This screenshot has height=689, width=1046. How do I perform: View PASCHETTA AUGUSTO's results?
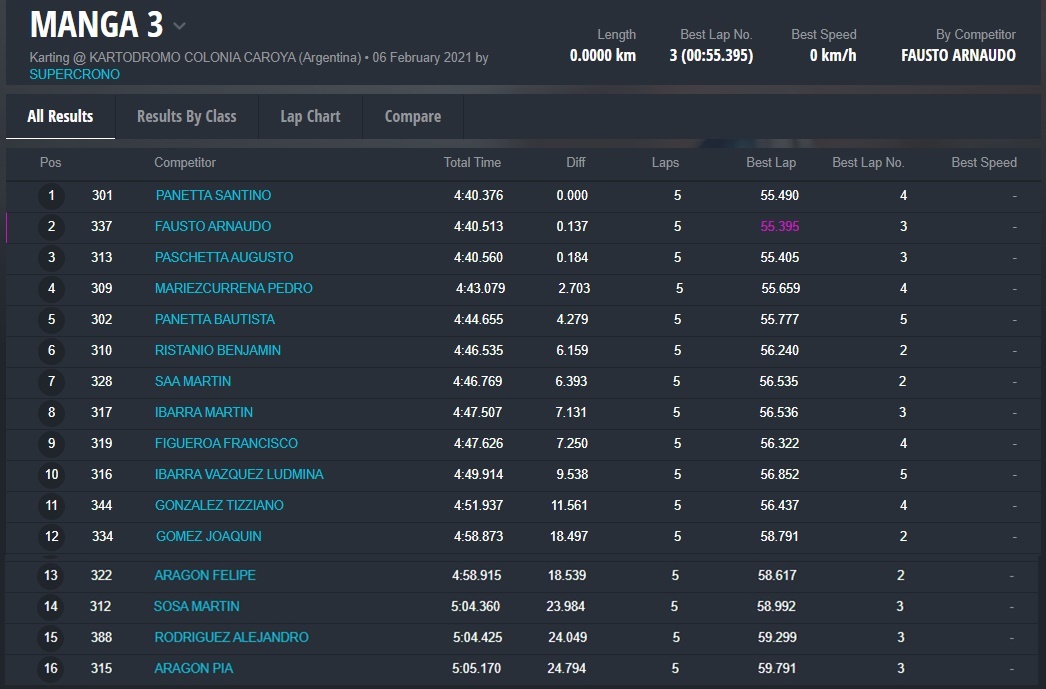[224, 257]
